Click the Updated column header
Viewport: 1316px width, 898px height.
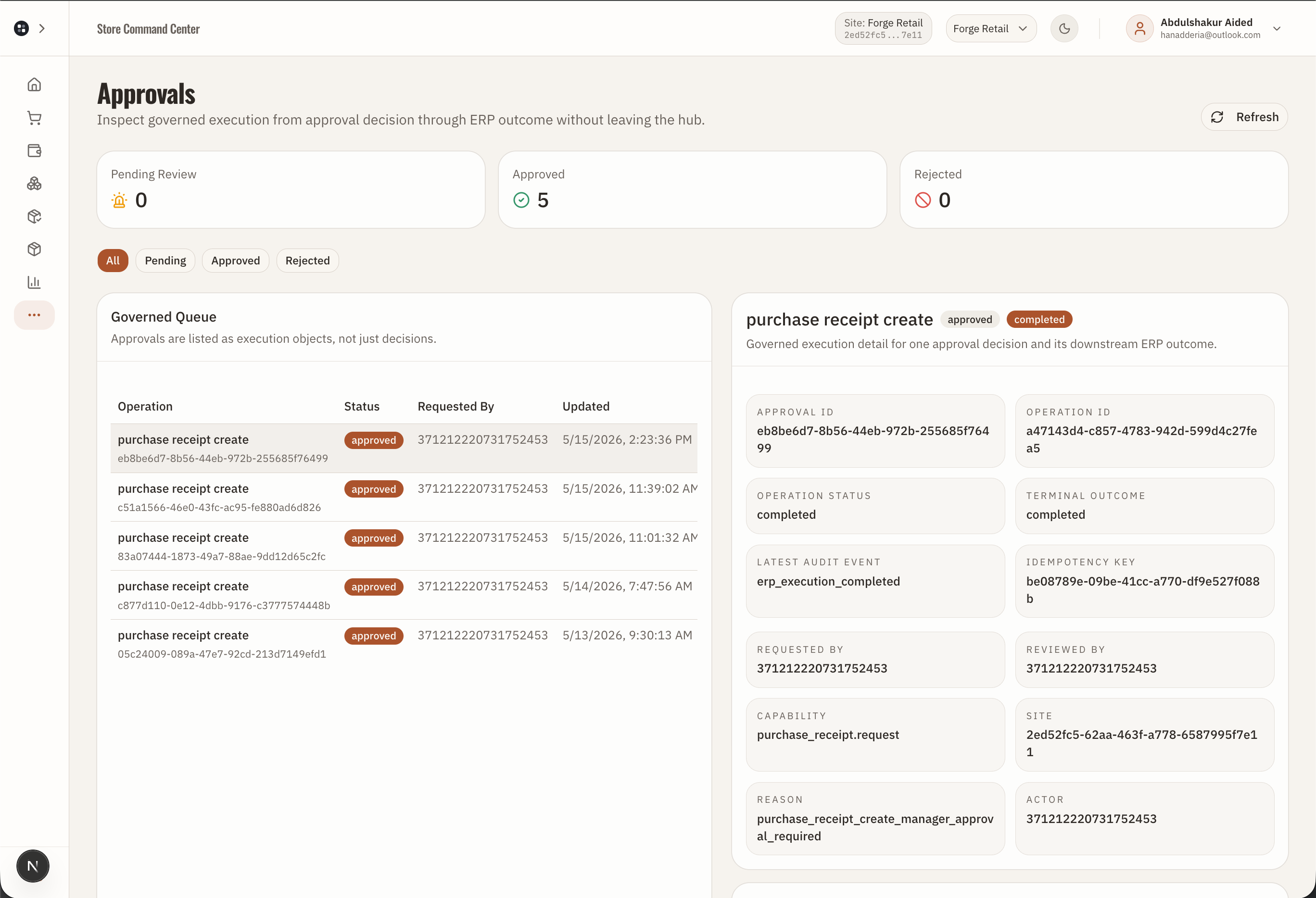click(586, 406)
